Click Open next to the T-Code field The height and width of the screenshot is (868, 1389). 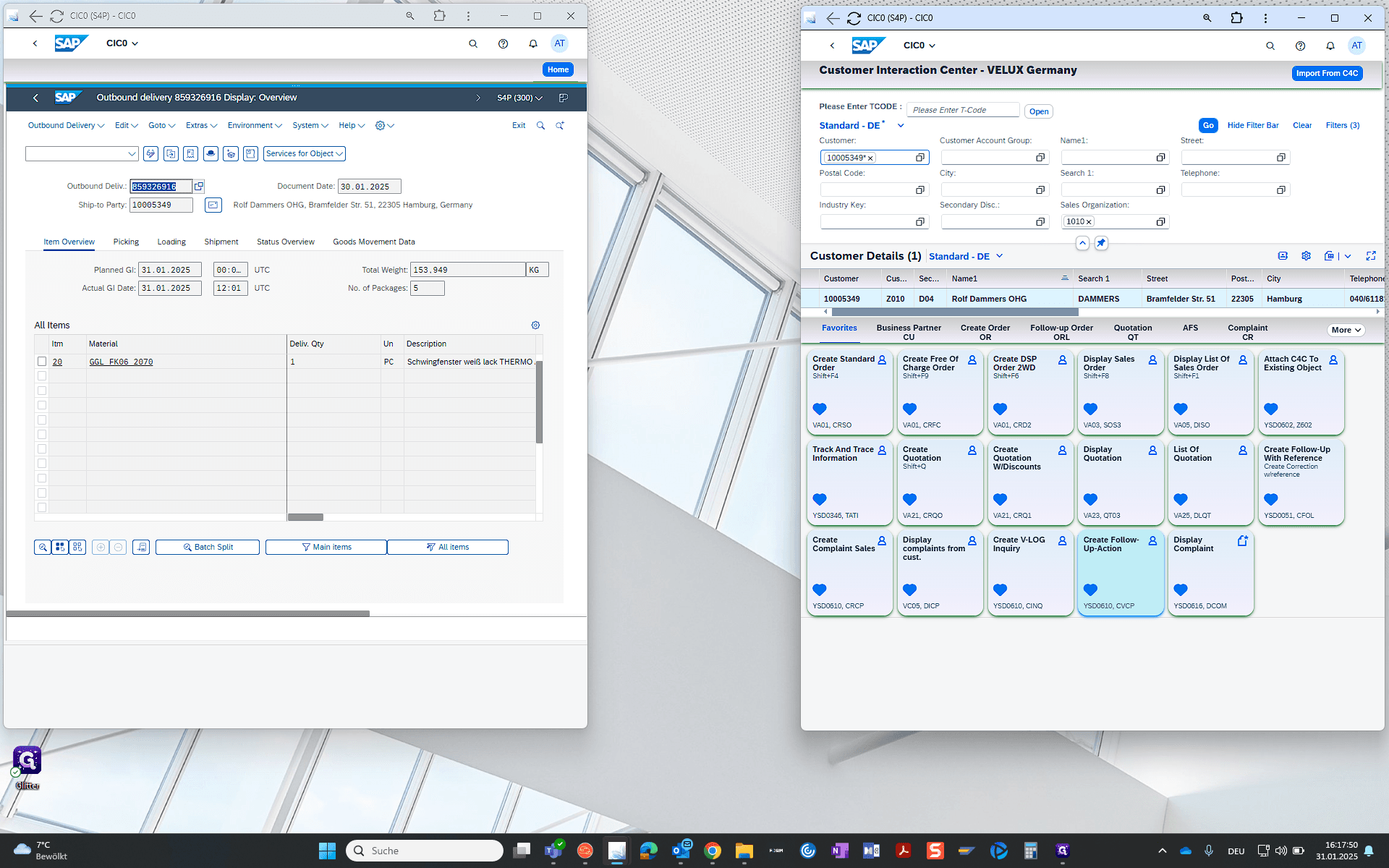(1039, 111)
